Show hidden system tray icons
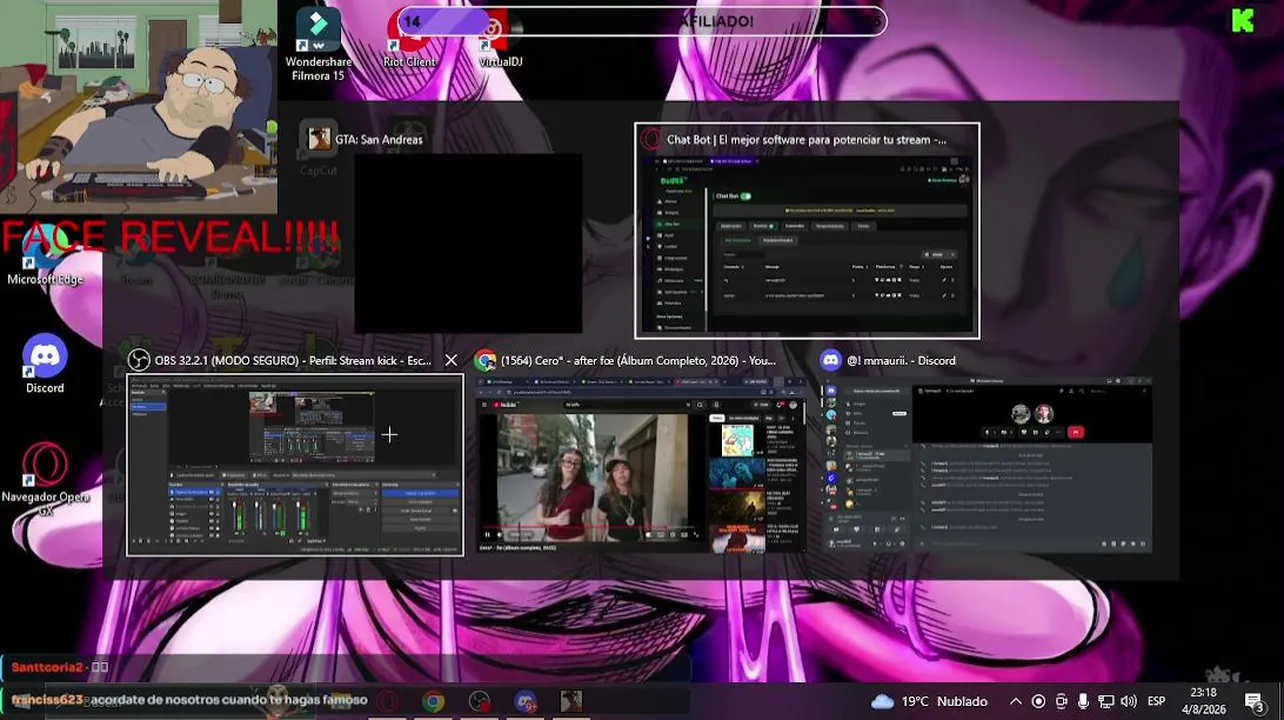 coord(1016,701)
